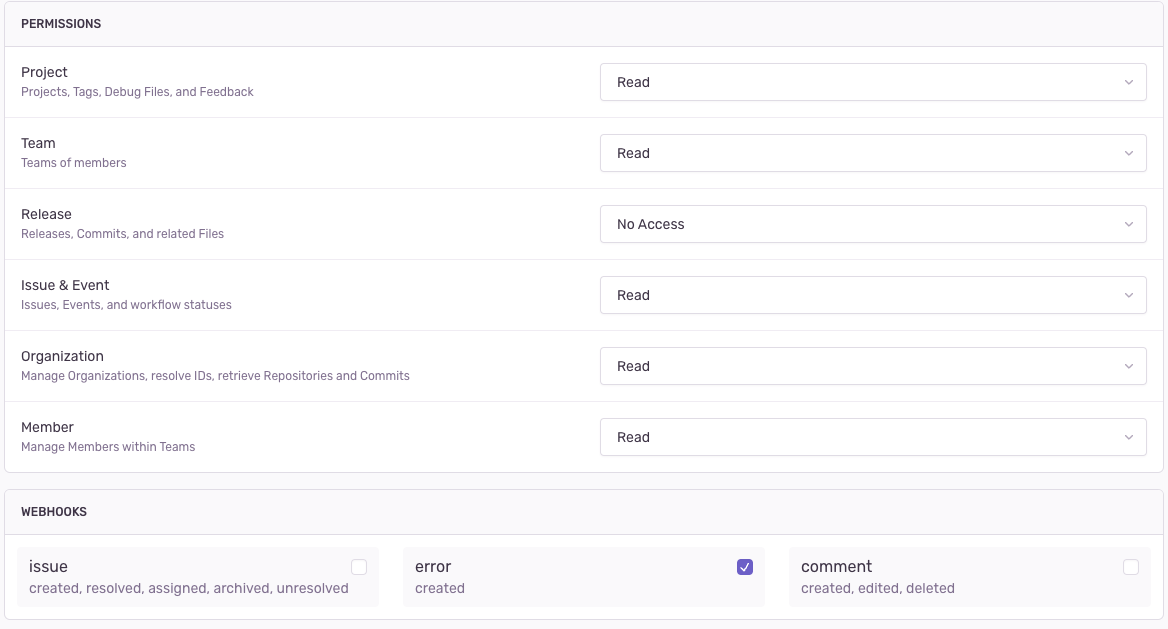
Task: Enable the issue webhook checkbox
Action: pos(359,566)
